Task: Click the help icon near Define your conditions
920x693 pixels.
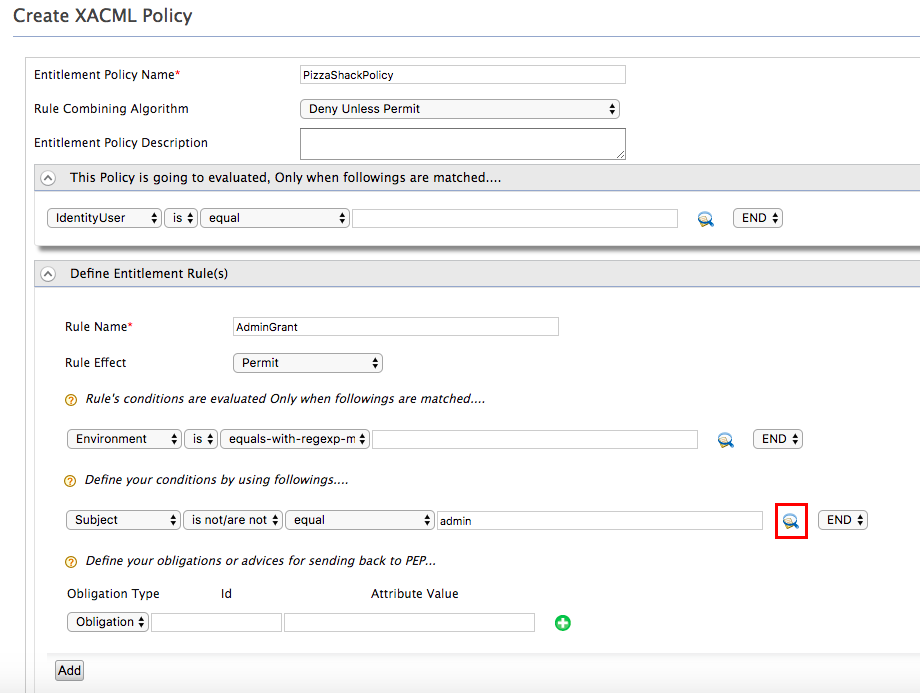Action: click(x=70, y=480)
